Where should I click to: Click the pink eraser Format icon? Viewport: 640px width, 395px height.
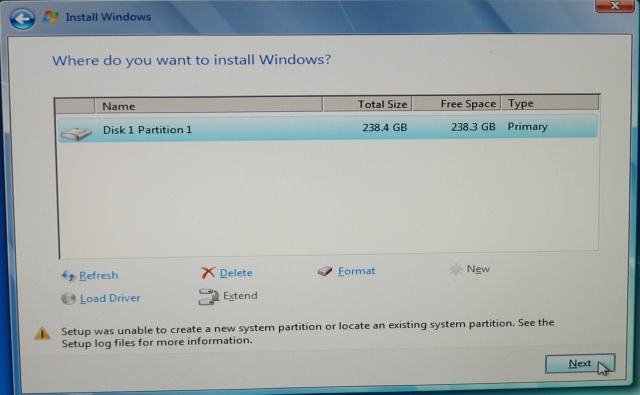(325, 271)
